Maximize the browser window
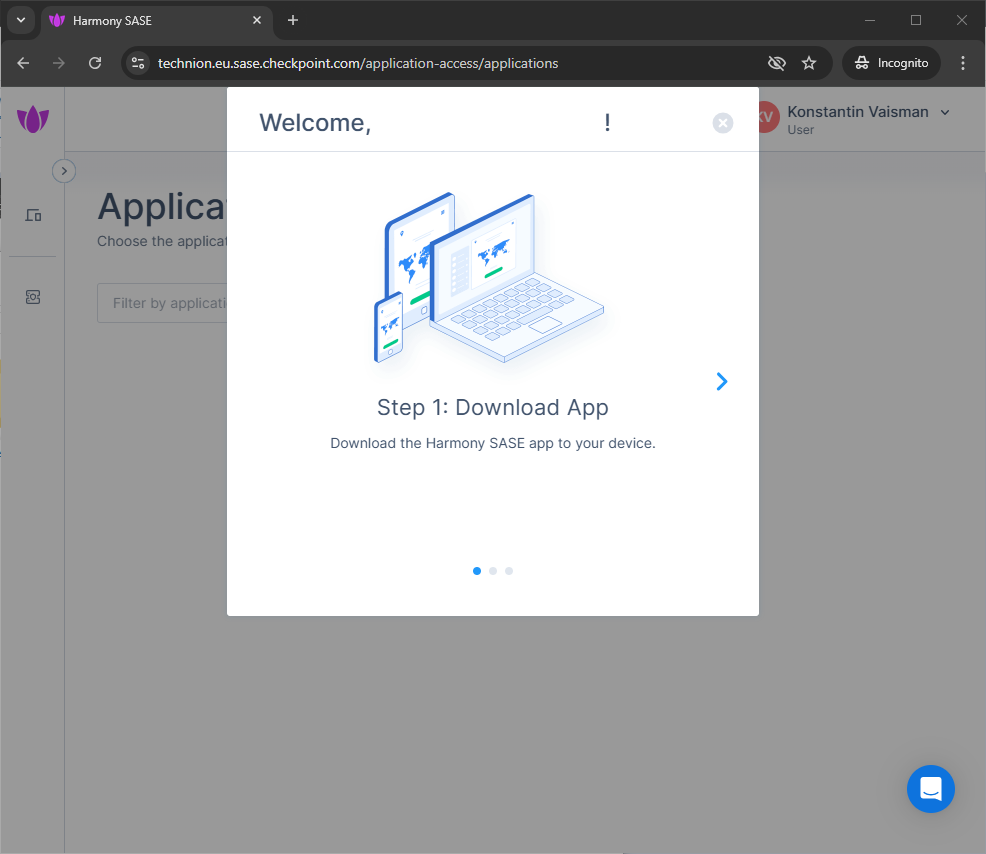The image size is (986, 854). coord(916,20)
